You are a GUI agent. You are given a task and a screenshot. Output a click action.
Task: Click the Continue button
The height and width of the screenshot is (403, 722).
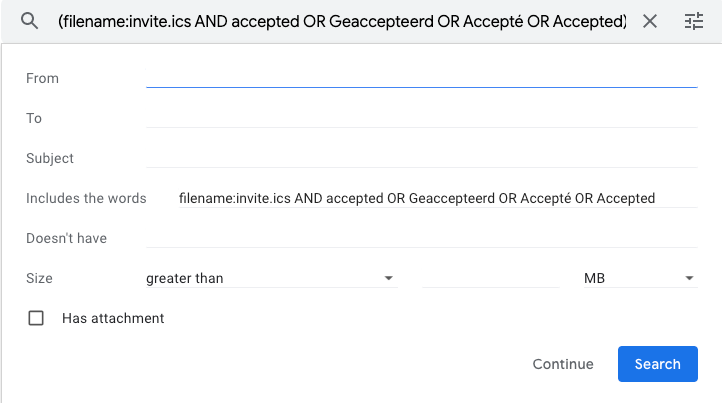[x=563, y=364]
